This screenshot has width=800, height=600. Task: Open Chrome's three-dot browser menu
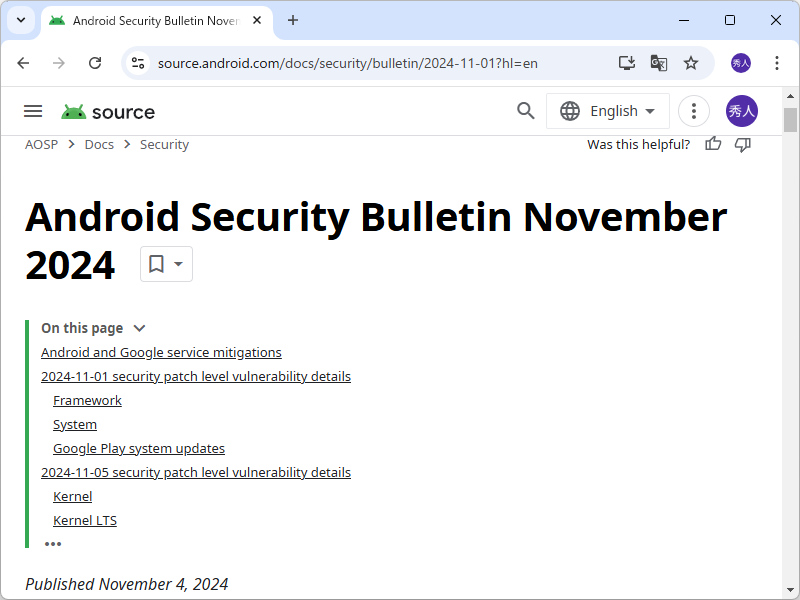pos(777,62)
